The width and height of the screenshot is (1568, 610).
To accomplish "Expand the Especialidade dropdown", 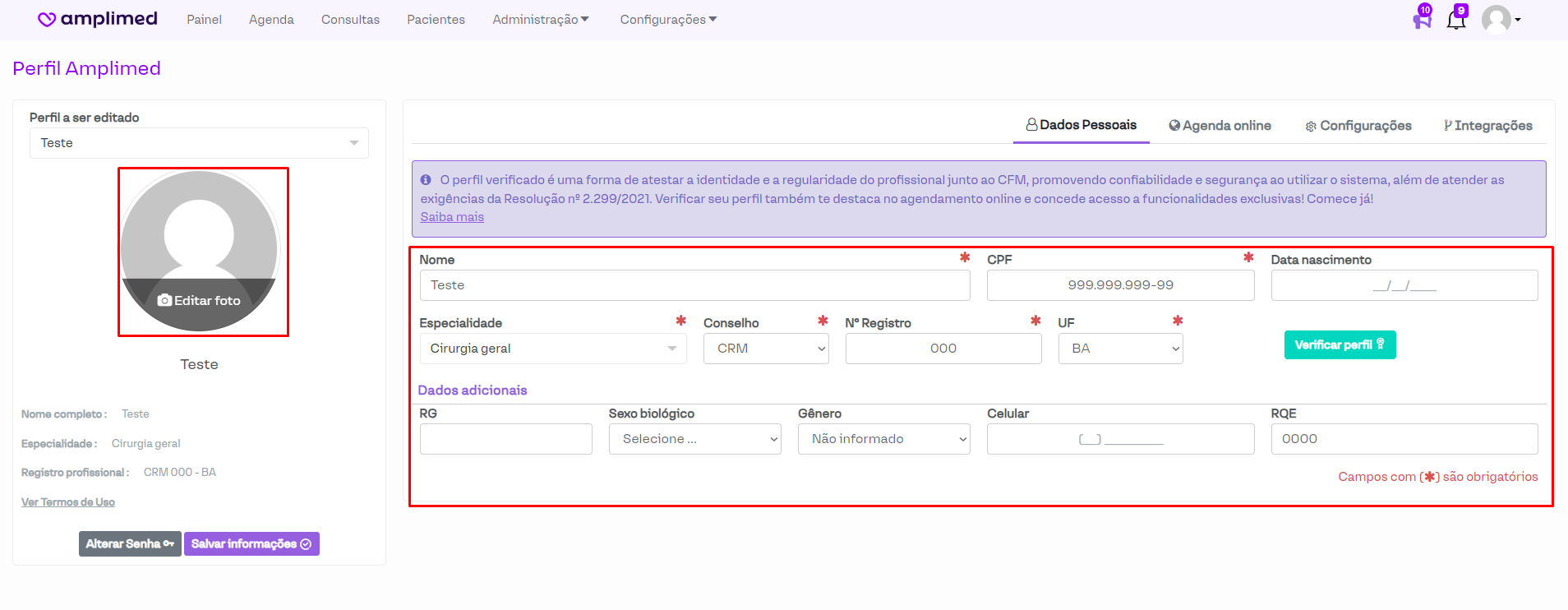I will point(552,349).
